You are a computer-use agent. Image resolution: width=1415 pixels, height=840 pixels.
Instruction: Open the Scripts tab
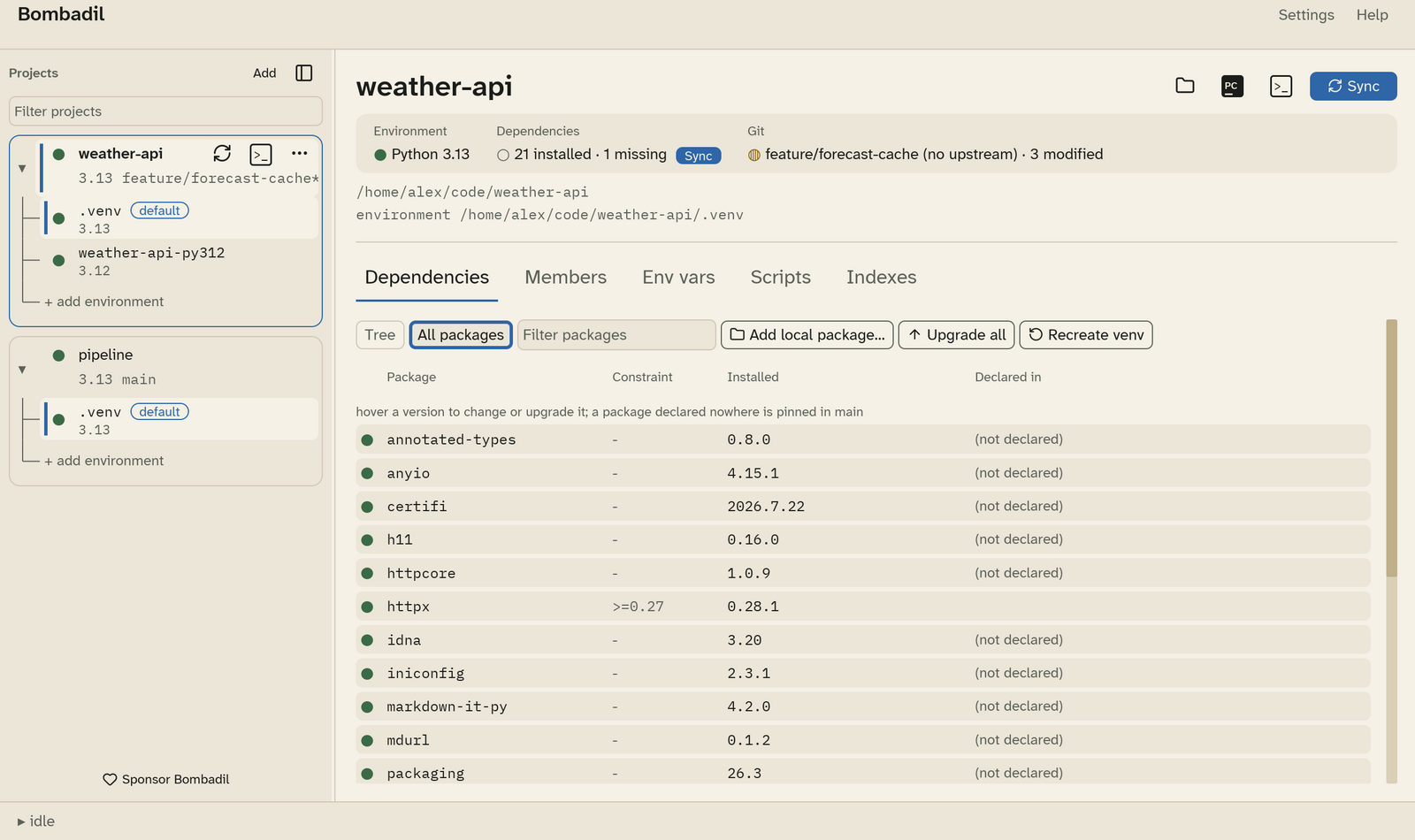[781, 277]
